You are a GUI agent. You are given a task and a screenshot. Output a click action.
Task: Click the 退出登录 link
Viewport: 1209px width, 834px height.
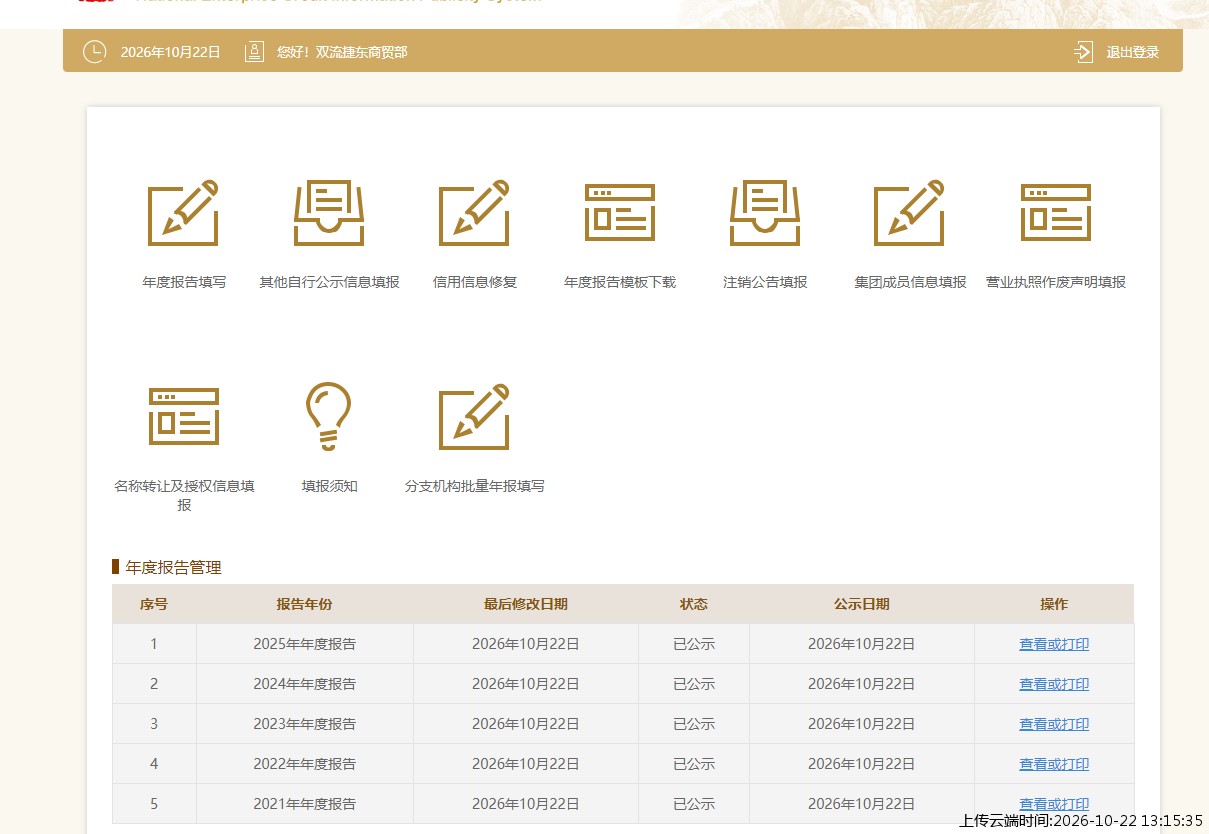click(x=1133, y=52)
